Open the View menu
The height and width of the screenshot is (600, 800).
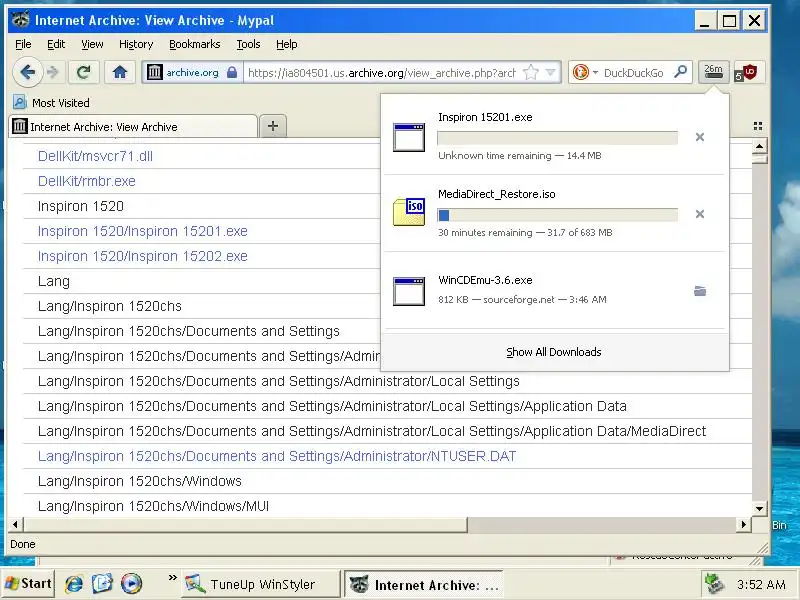tap(92, 44)
